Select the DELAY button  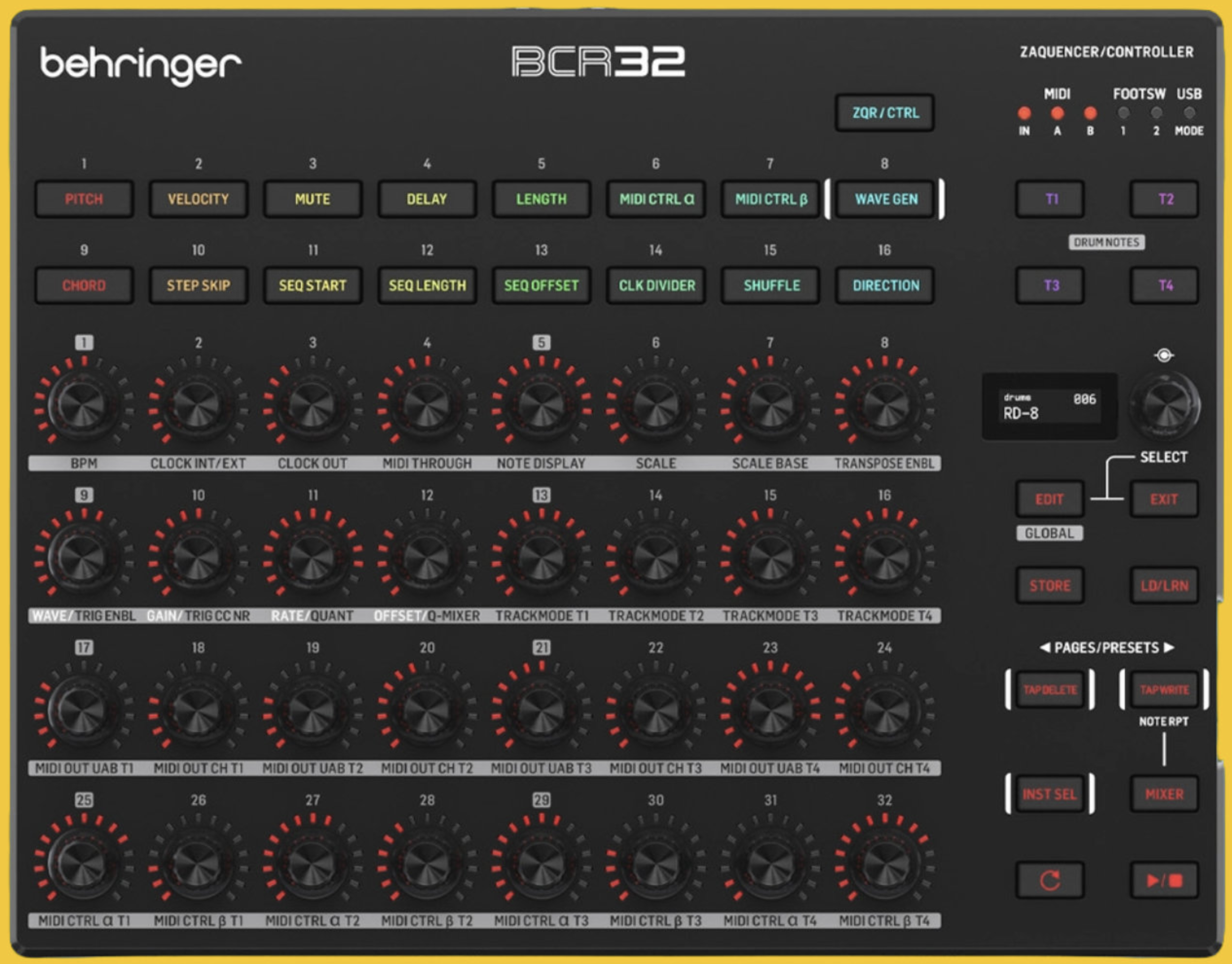[427, 199]
